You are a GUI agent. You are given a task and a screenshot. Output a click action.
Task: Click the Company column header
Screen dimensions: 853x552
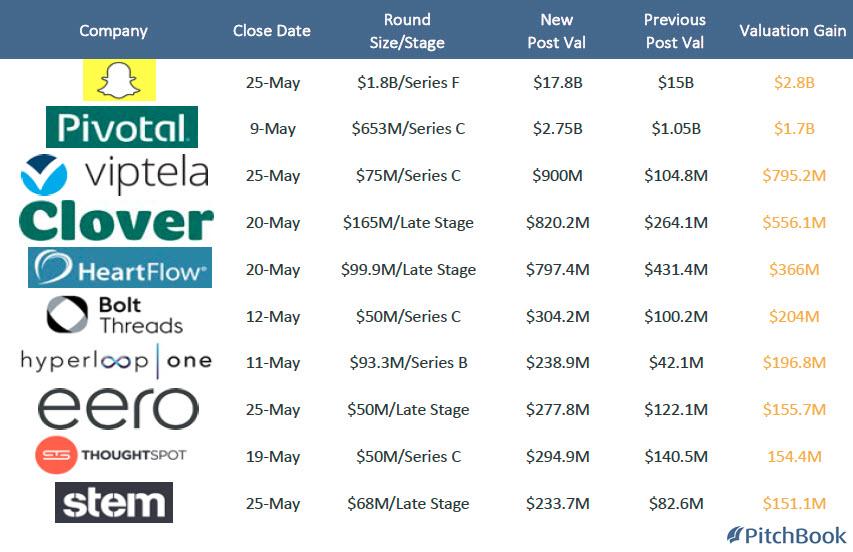click(x=113, y=31)
